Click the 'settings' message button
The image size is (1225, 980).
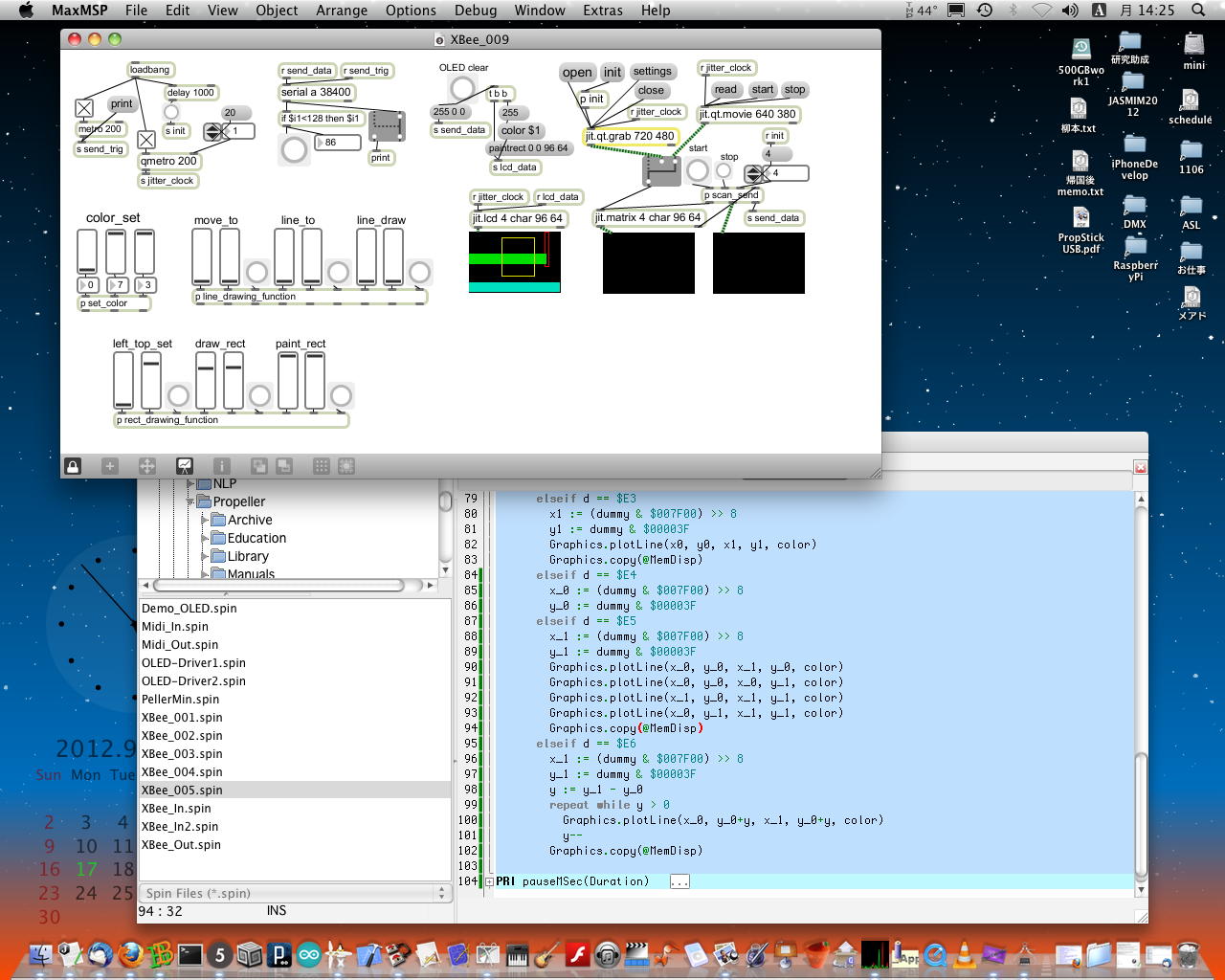652,72
